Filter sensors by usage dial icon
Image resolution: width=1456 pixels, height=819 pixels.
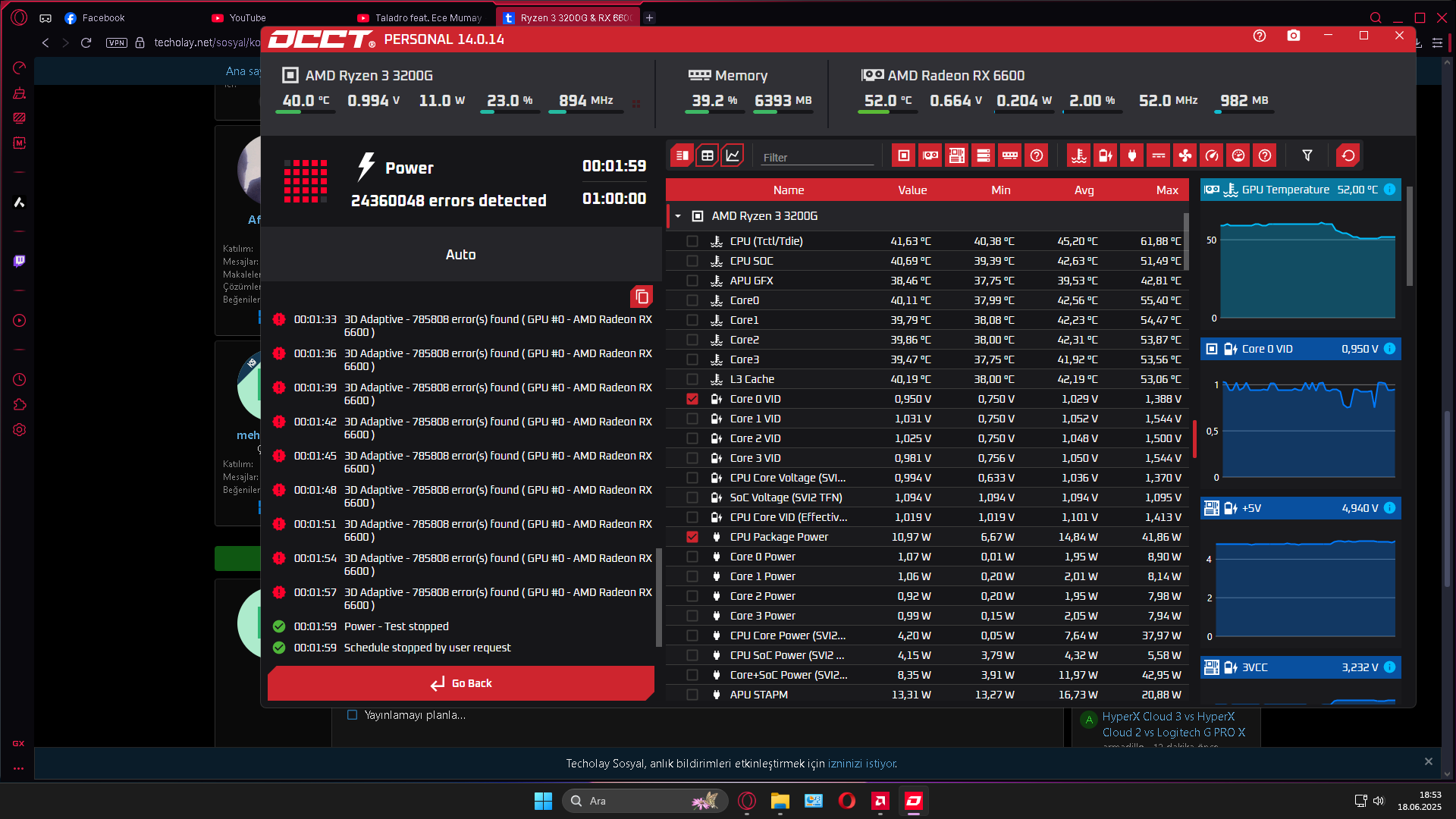pos(1238,156)
